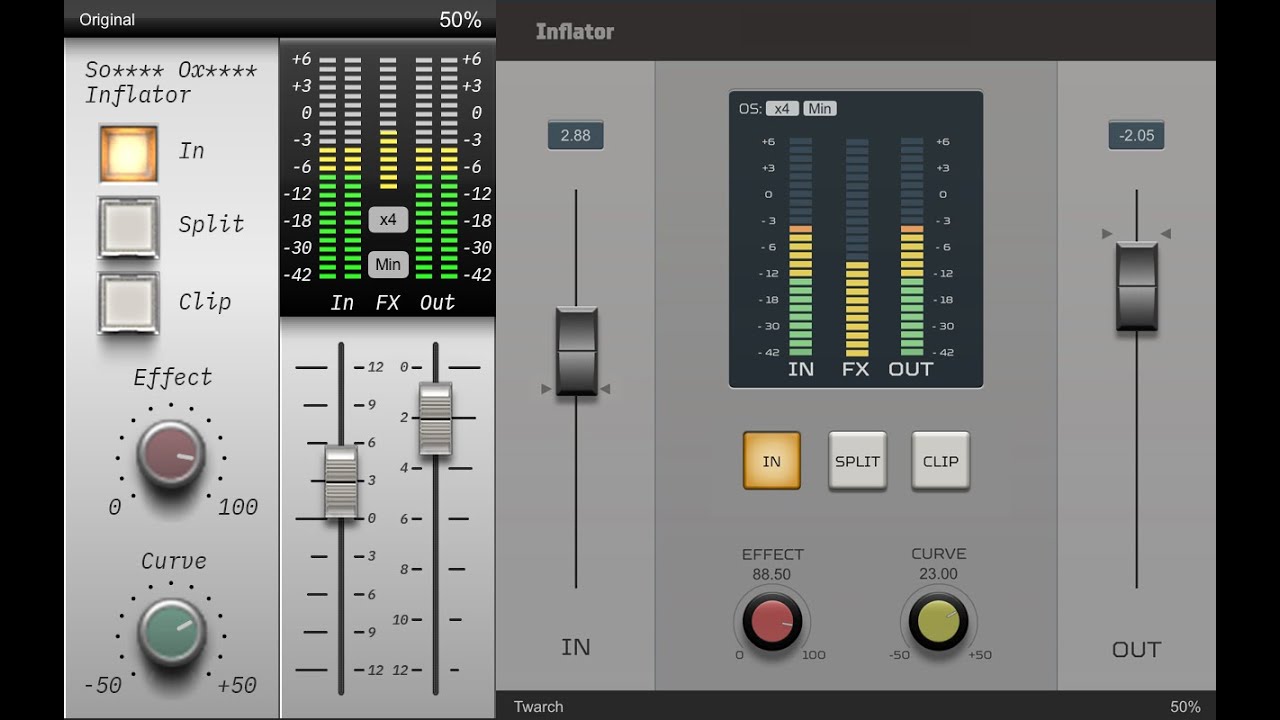1280x720 pixels.
Task: Enable Clip button in Original plugin
Action: click(128, 303)
